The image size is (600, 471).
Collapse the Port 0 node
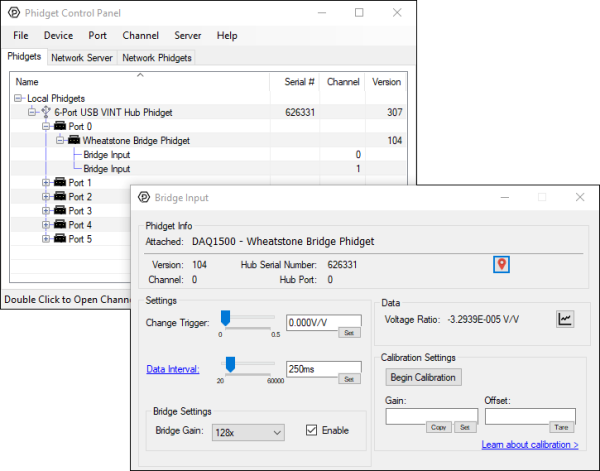46,126
